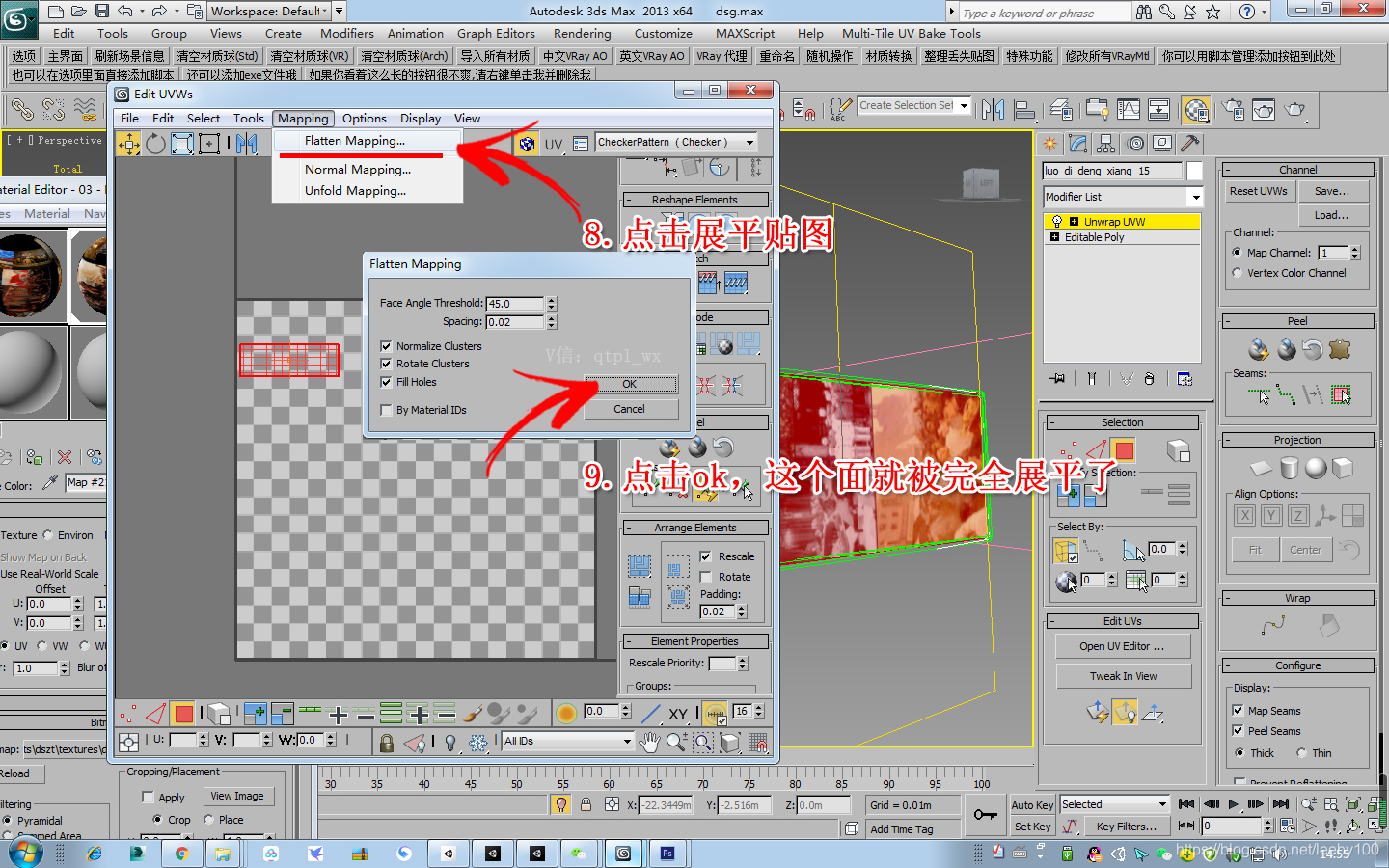Click Cancel in Flatten Mapping dialog
Image resolution: width=1389 pixels, height=868 pixels.
pyautogui.click(x=629, y=409)
